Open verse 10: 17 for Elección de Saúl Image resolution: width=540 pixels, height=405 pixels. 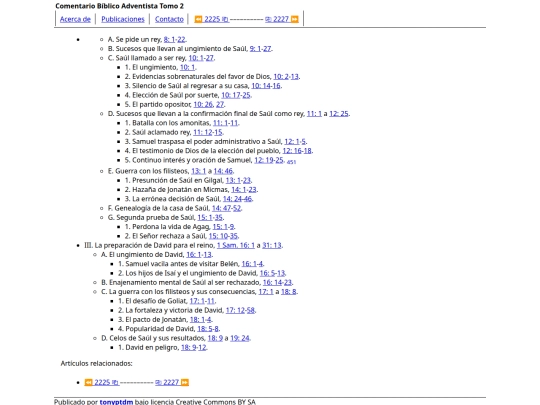pos(231,95)
